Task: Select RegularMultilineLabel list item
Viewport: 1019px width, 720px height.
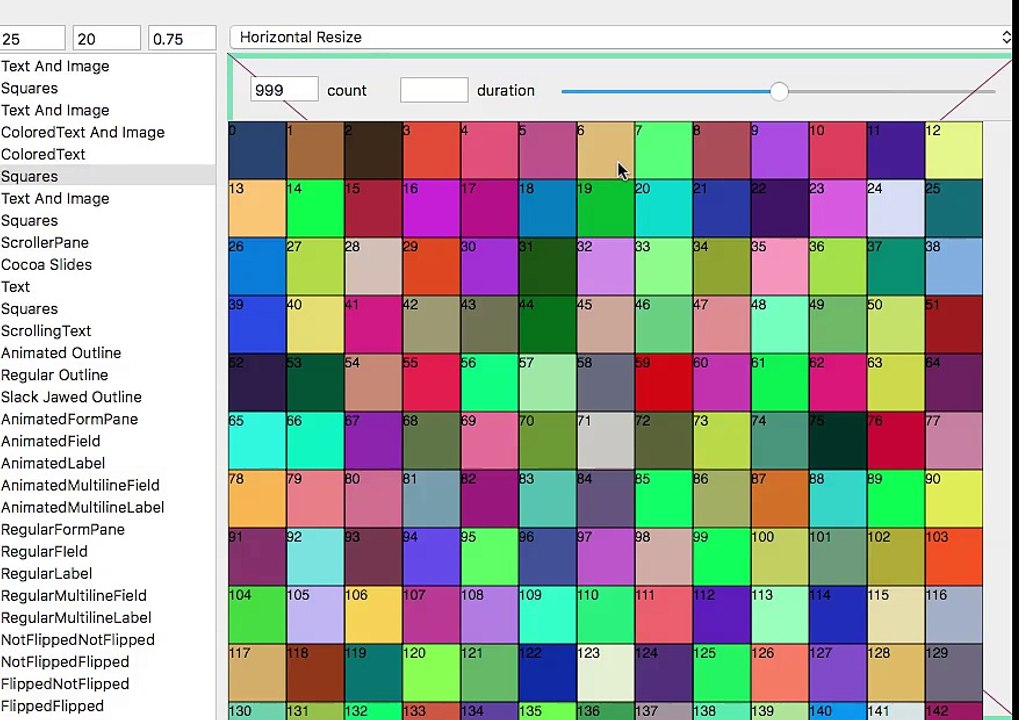Action: point(107,618)
